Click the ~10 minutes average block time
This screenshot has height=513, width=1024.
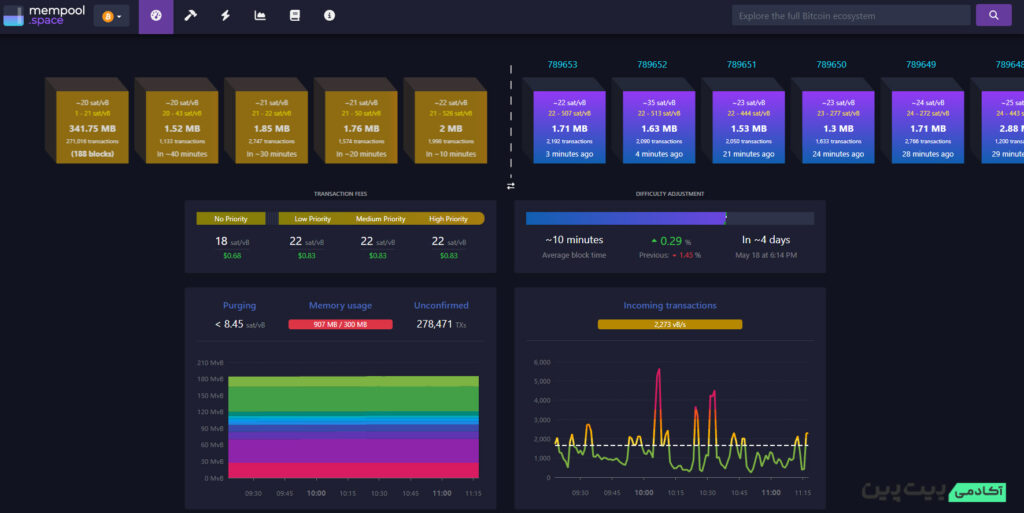574,240
